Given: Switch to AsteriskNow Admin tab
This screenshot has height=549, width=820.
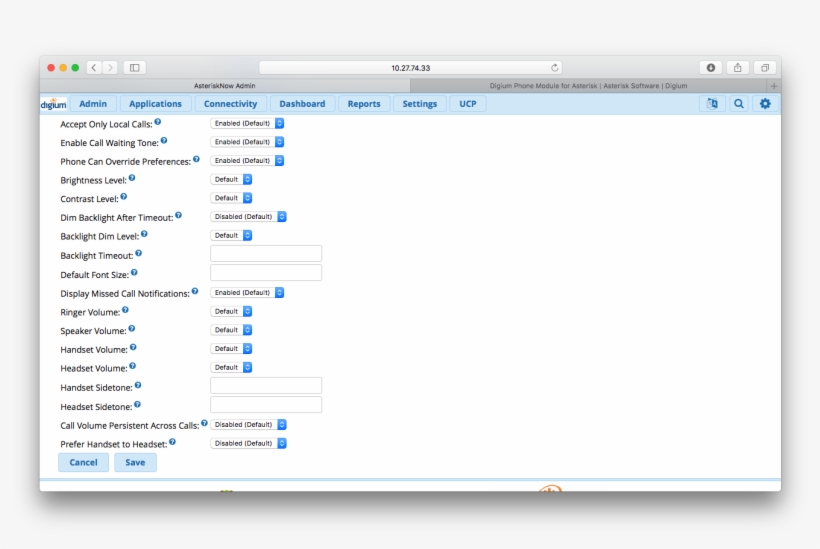Looking at the screenshot, I should pos(225,86).
